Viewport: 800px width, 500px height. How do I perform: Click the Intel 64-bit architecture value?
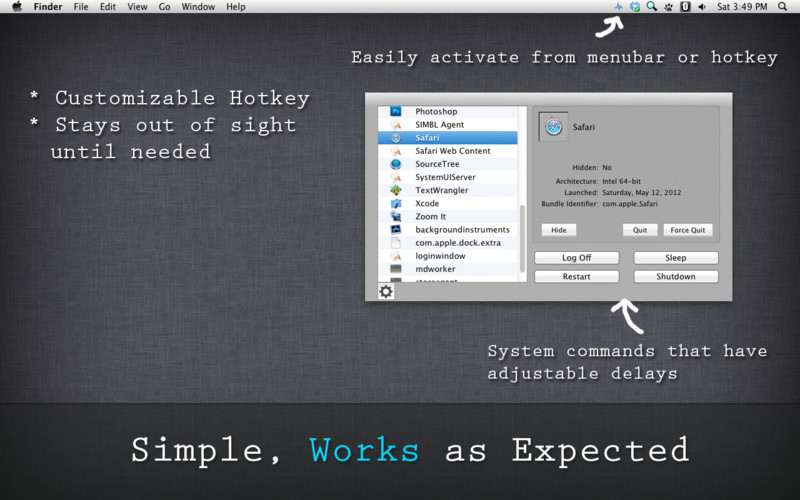(x=621, y=181)
